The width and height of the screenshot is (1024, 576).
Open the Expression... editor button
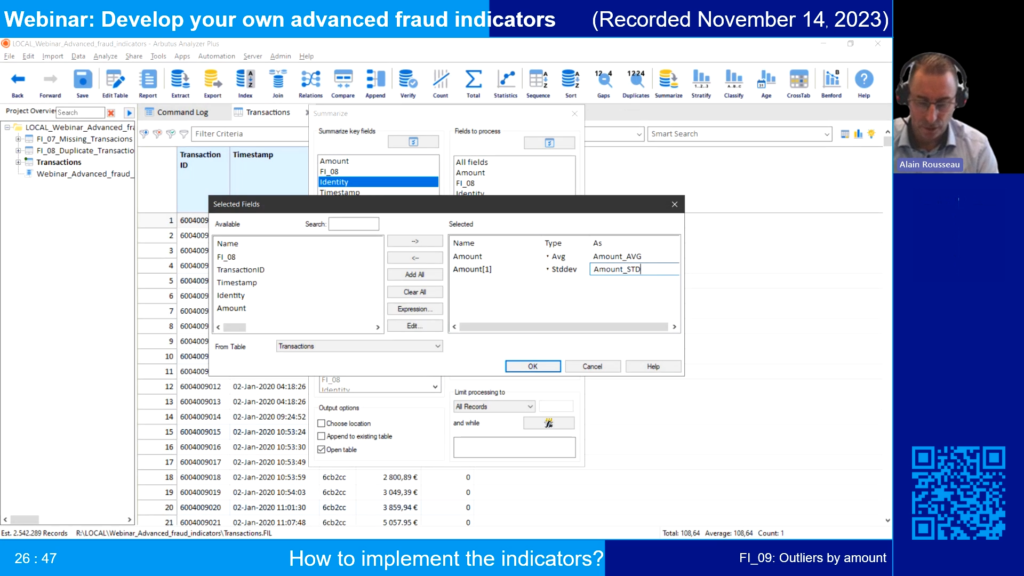pos(415,309)
